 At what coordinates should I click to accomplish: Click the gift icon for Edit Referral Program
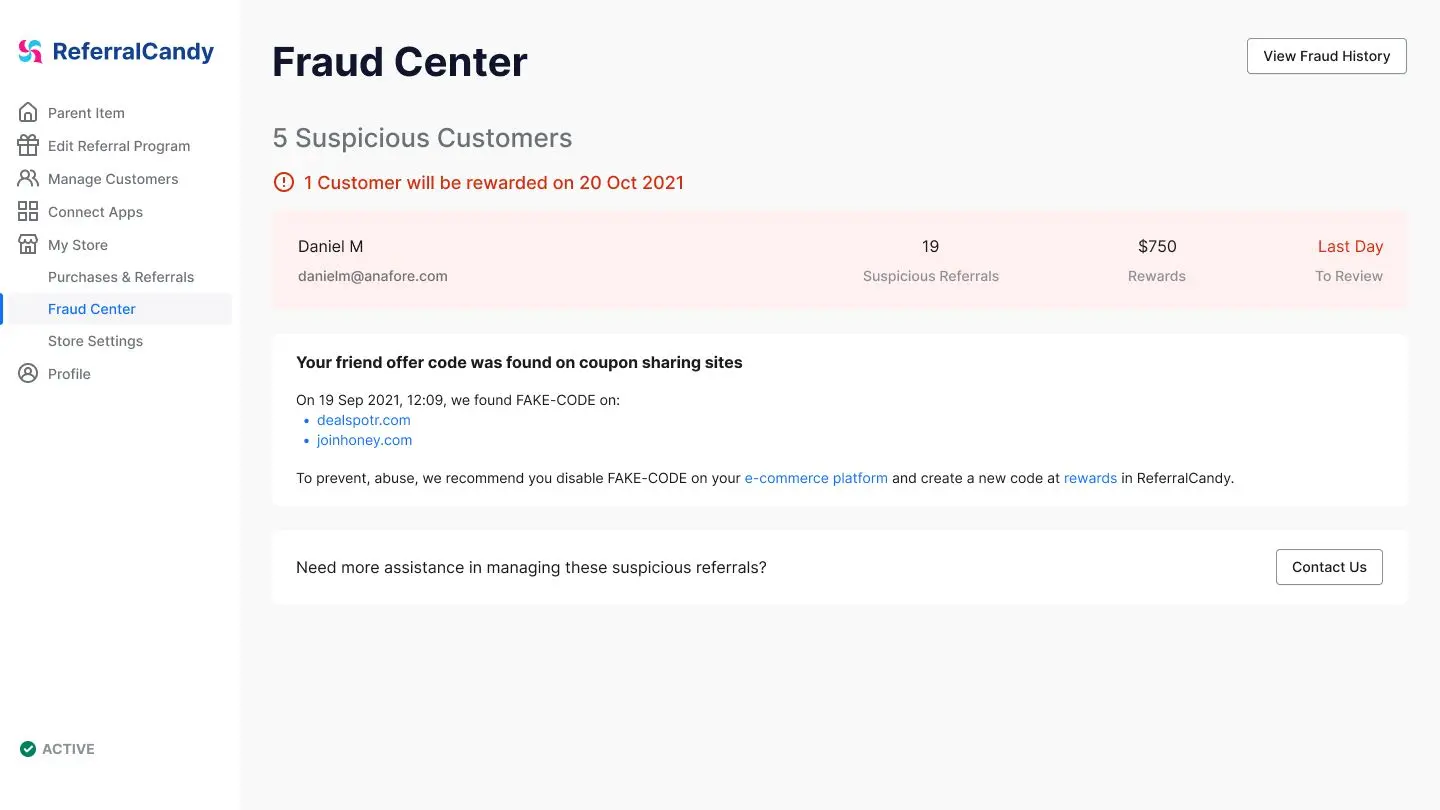coord(28,145)
